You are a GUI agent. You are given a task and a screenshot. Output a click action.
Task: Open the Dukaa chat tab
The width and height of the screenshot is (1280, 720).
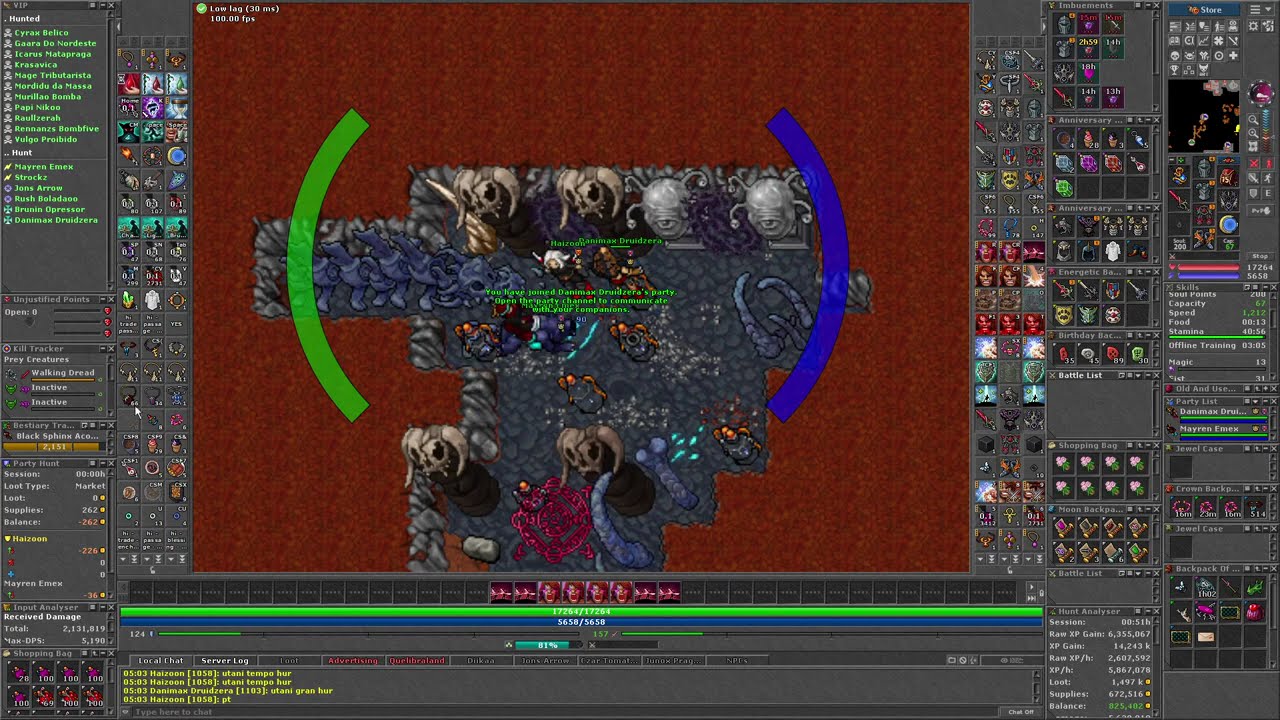click(x=481, y=661)
